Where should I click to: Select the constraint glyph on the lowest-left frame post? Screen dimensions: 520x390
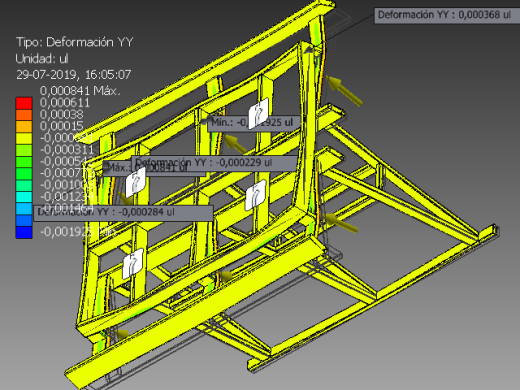coord(133,263)
